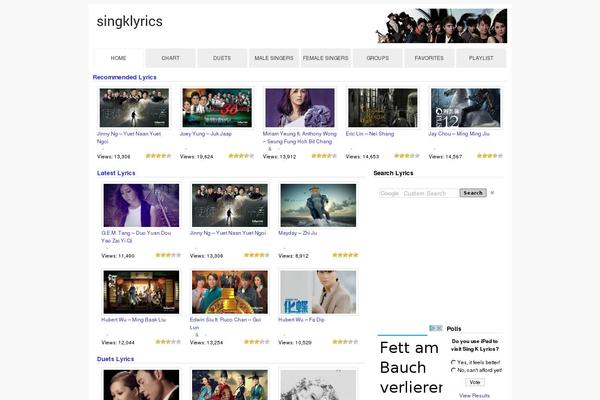Rate Eric Lin Nei Shang with stars
The width and height of the screenshot is (600, 400).
point(407,156)
